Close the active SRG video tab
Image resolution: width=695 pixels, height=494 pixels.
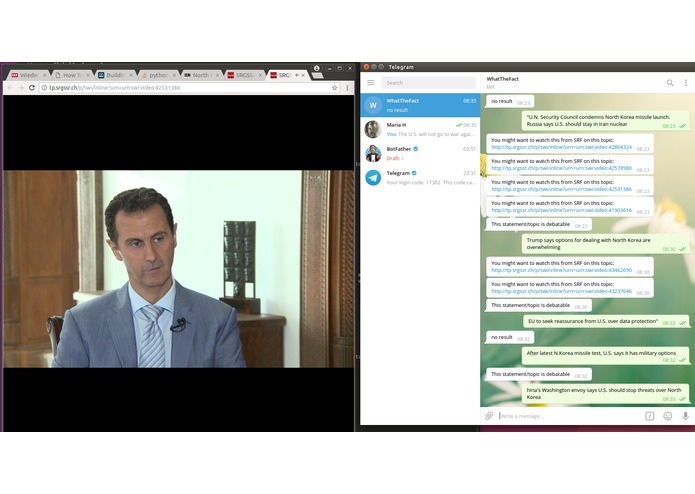pyautogui.click(x=303, y=75)
